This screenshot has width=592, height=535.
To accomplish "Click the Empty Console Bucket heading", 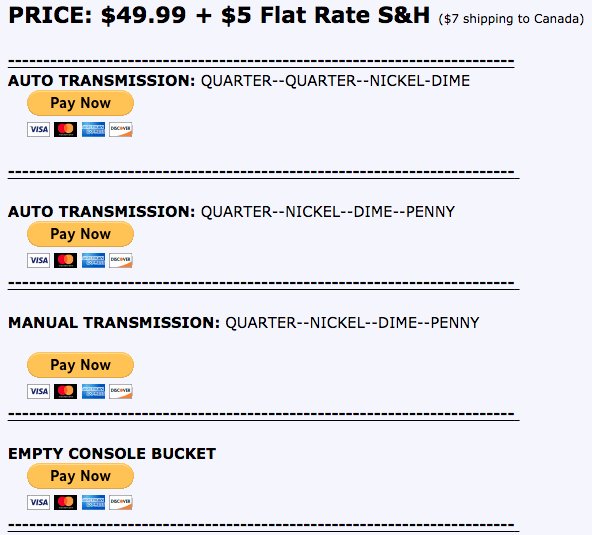I will point(112,453).
